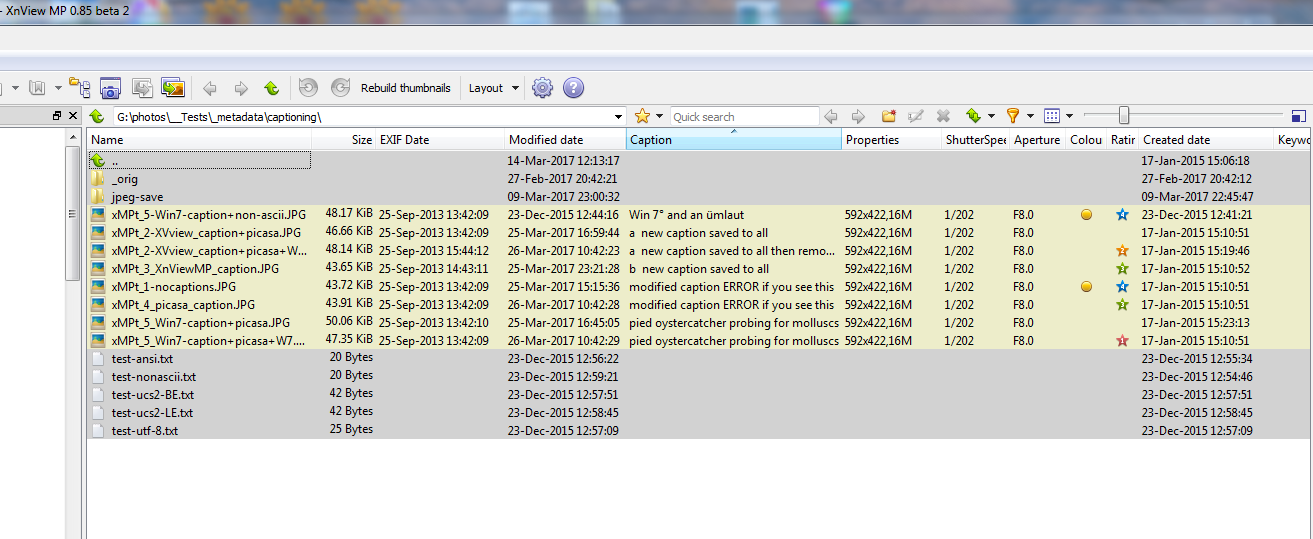Open the filter funnel dropdown arrow
Viewport: 1313px width, 539px height.
[x=1030, y=117]
